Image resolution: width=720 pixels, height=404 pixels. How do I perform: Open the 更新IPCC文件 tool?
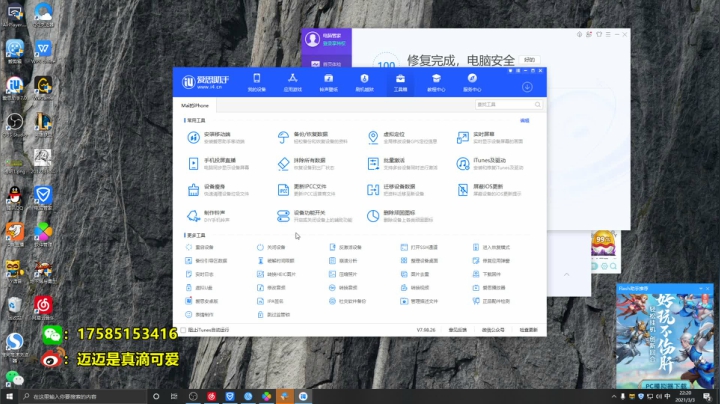[x=306, y=190]
